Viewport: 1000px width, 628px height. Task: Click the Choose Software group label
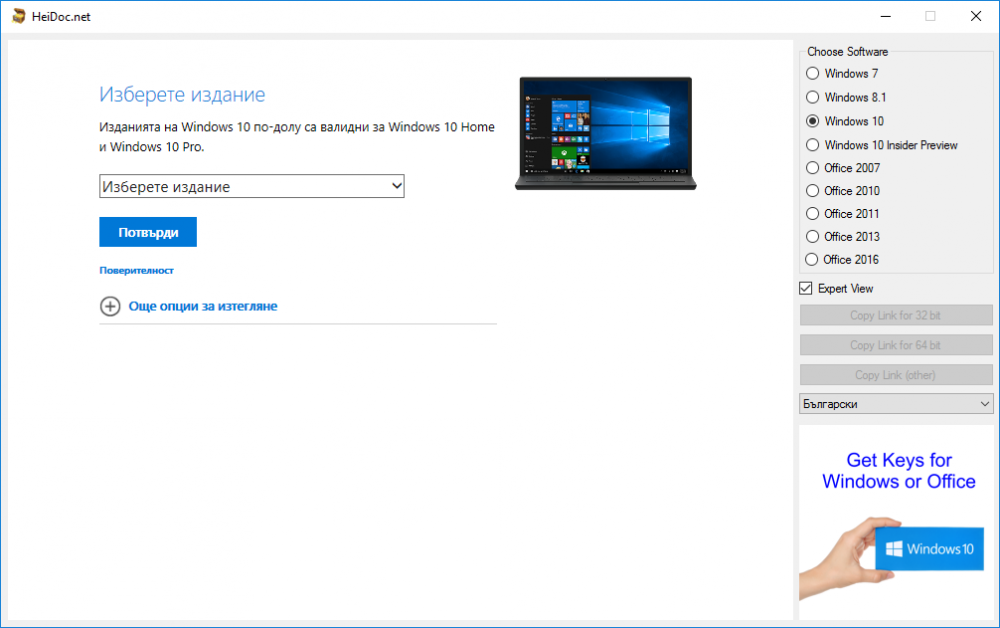pos(848,52)
